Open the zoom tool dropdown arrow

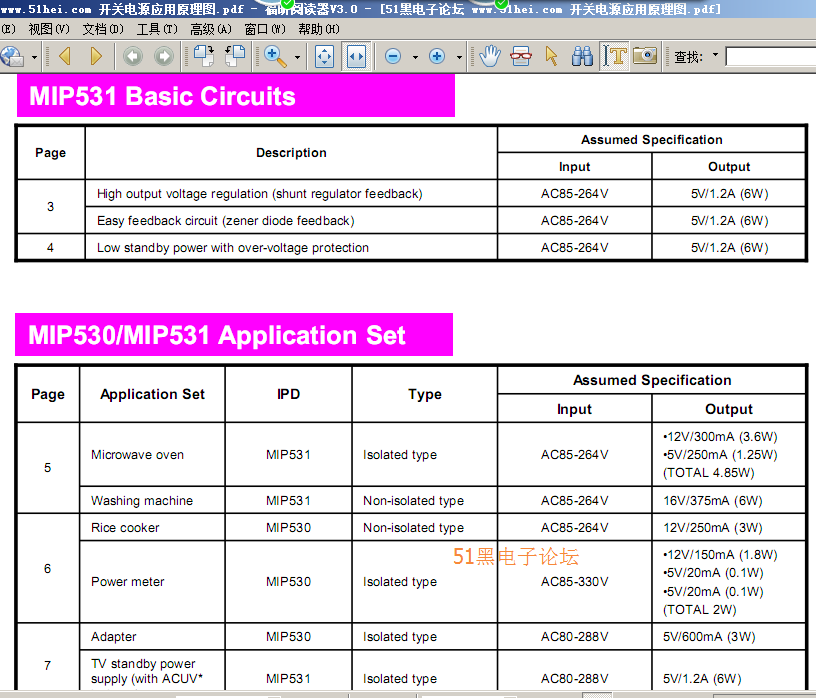tap(298, 57)
